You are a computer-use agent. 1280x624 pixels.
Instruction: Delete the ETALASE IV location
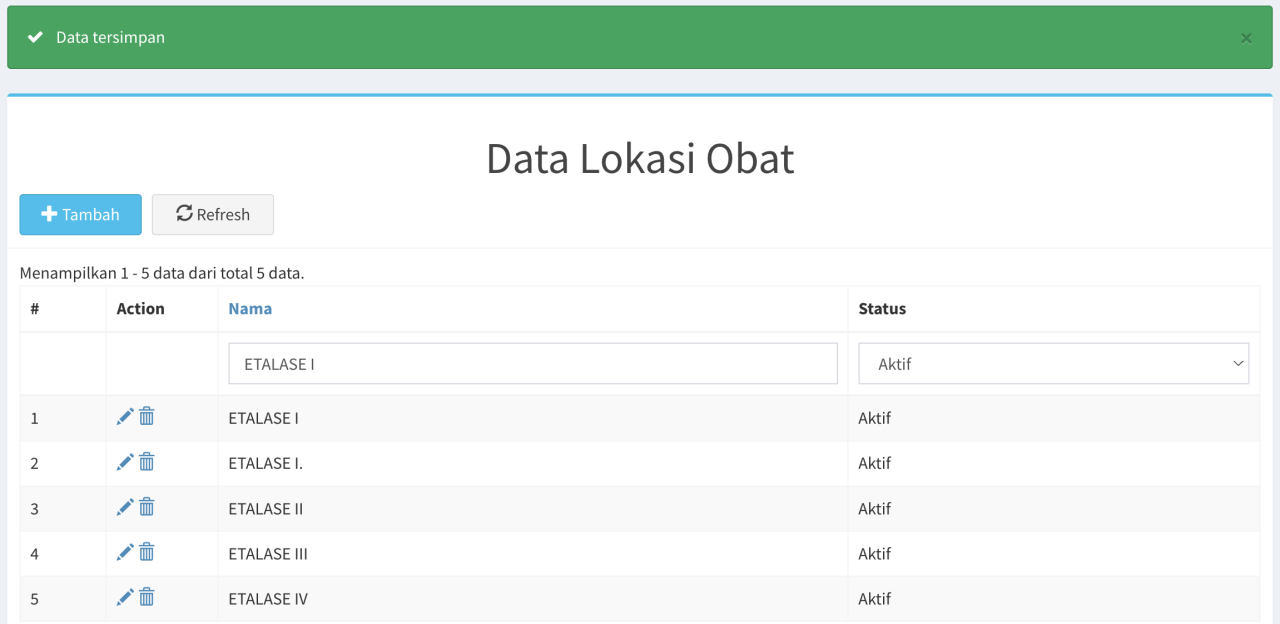(x=147, y=597)
